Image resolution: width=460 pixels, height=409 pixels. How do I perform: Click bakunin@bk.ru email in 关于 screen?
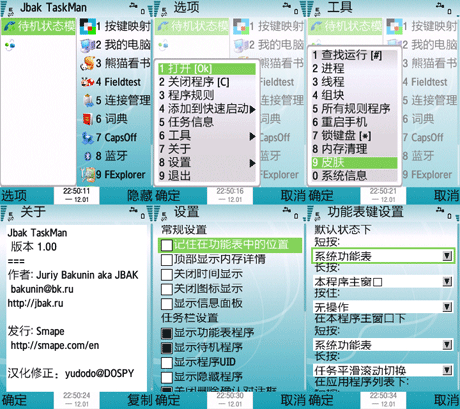click(42, 289)
